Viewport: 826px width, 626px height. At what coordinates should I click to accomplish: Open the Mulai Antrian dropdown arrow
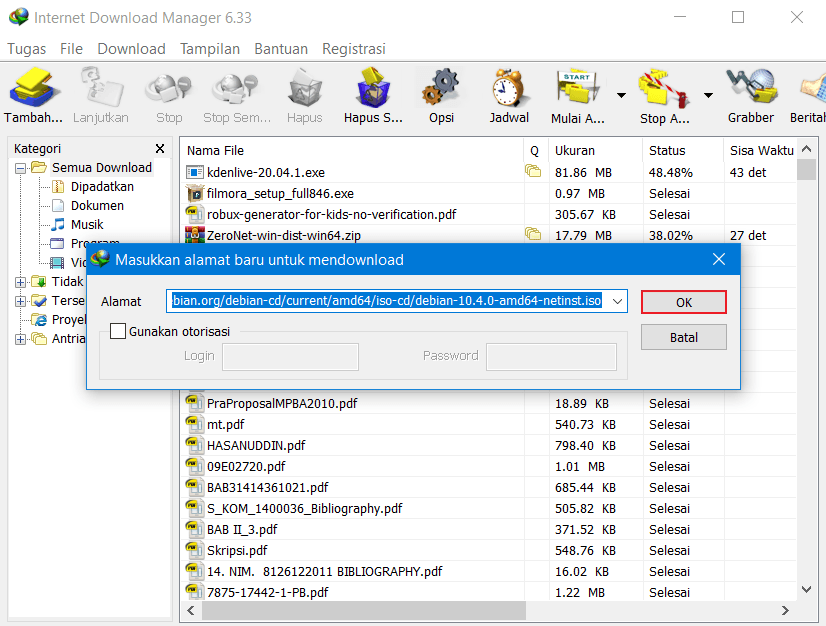coord(622,95)
